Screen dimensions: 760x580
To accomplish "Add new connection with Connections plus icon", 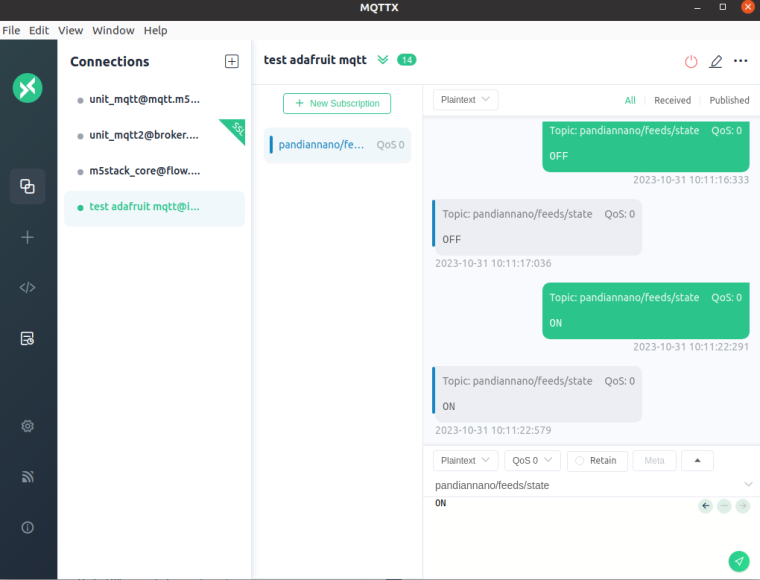I will pos(232,62).
